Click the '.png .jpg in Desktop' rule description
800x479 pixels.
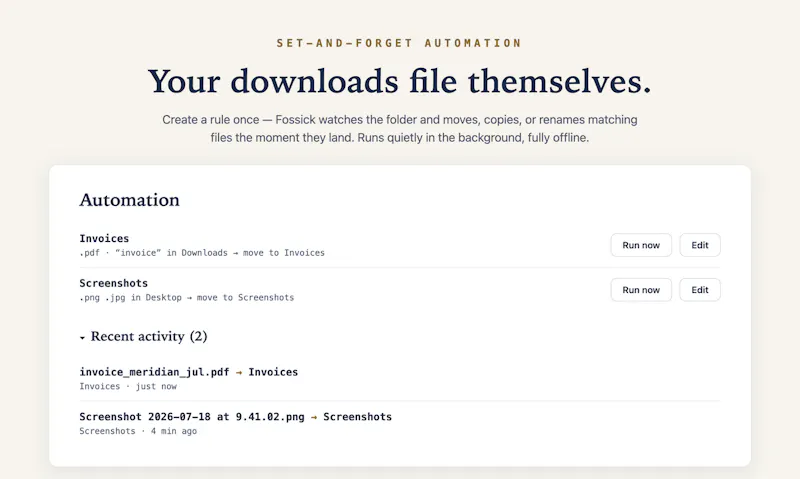pyautogui.click(x=187, y=297)
